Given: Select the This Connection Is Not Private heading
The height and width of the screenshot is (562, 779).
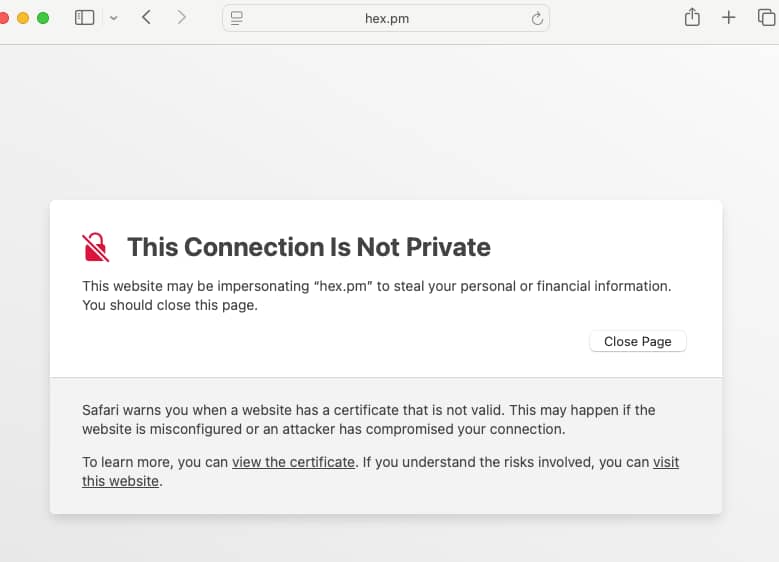Looking at the screenshot, I should tap(309, 247).
